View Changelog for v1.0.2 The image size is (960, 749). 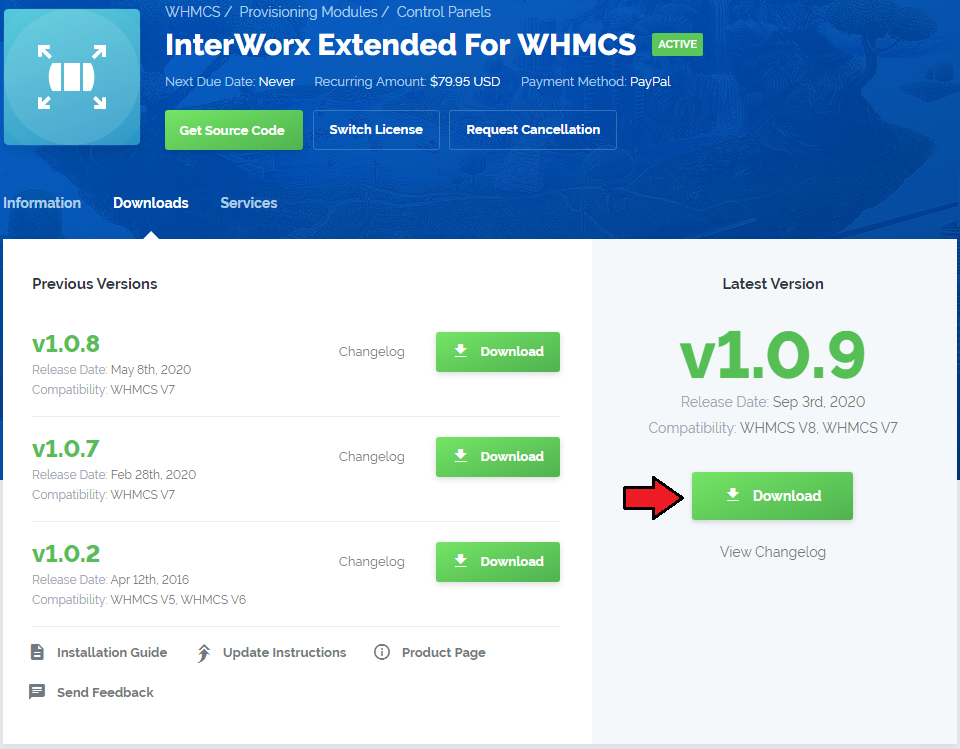pos(372,562)
